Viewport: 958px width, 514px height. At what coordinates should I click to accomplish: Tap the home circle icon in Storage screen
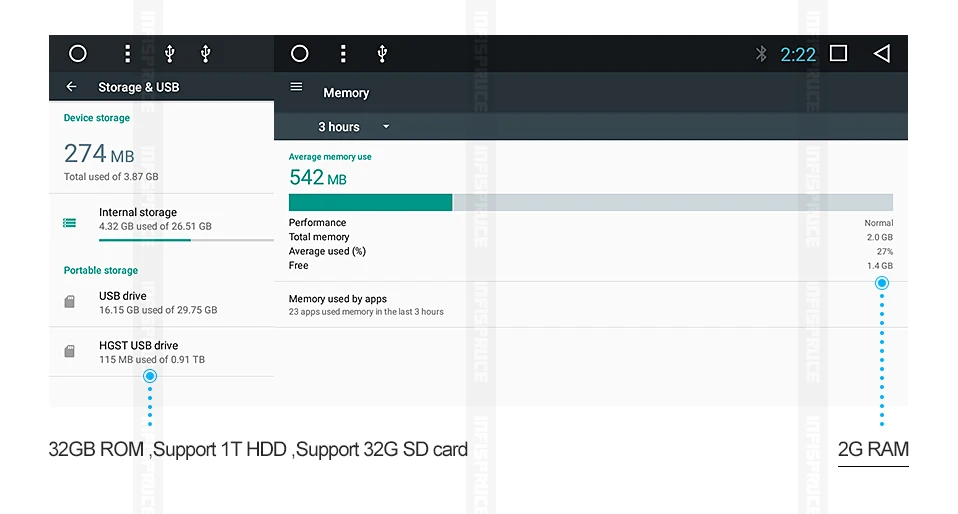pos(78,54)
